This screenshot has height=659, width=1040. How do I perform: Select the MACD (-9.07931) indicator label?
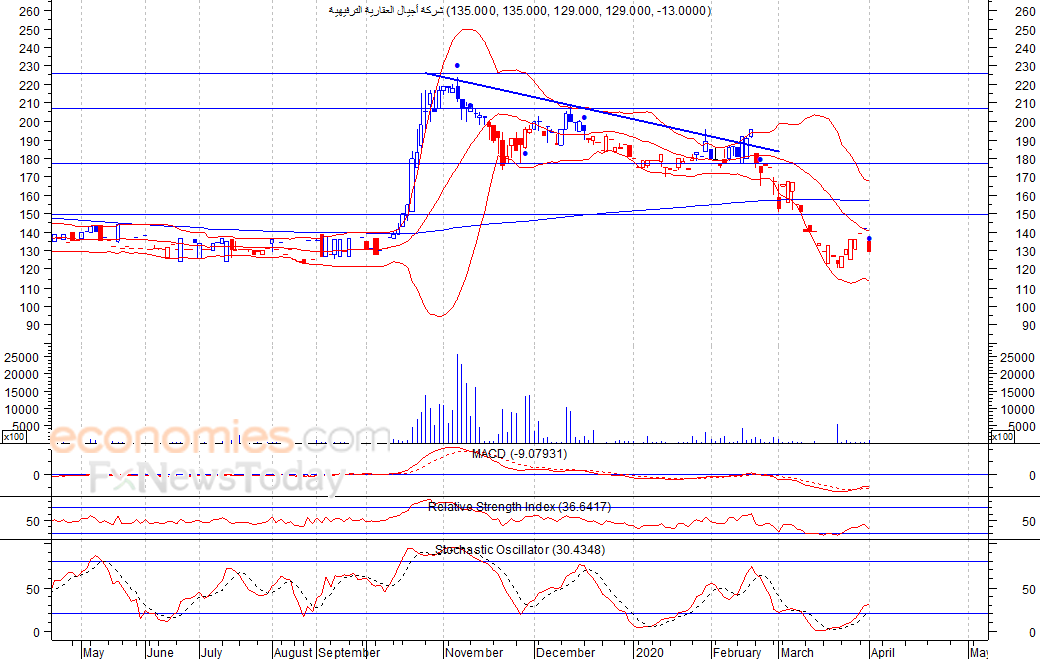point(519,454)
